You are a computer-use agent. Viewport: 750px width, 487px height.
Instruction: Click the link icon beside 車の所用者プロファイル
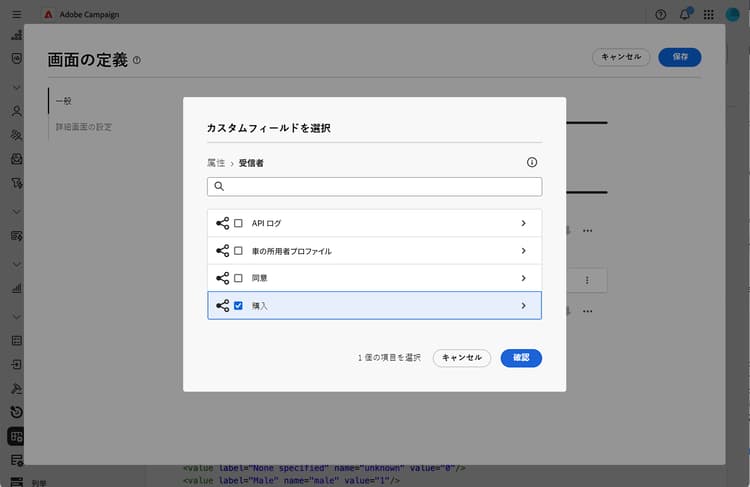[222, 251]
